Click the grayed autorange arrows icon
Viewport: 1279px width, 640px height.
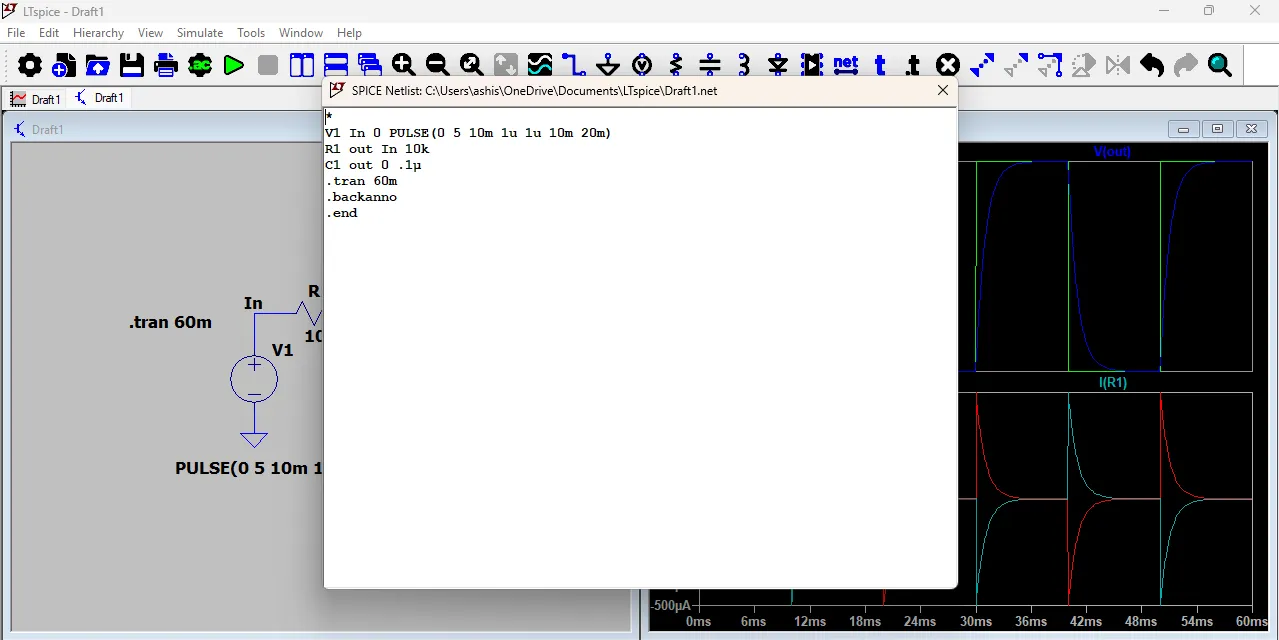506,65
